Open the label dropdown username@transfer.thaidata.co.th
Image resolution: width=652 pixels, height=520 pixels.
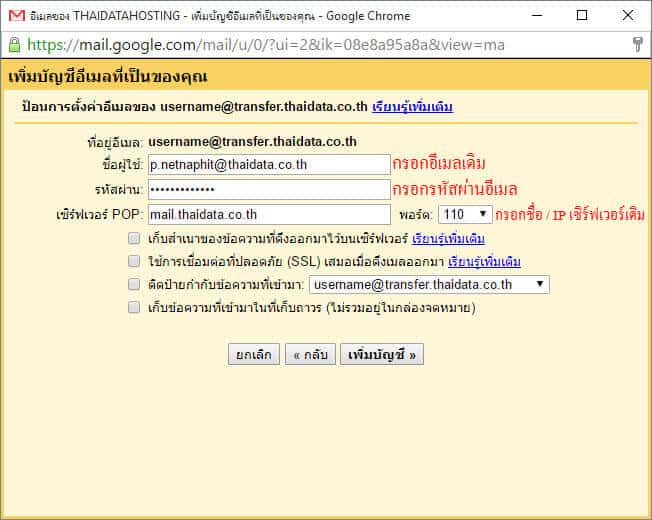pyautogui.click(x=429, y=285)
